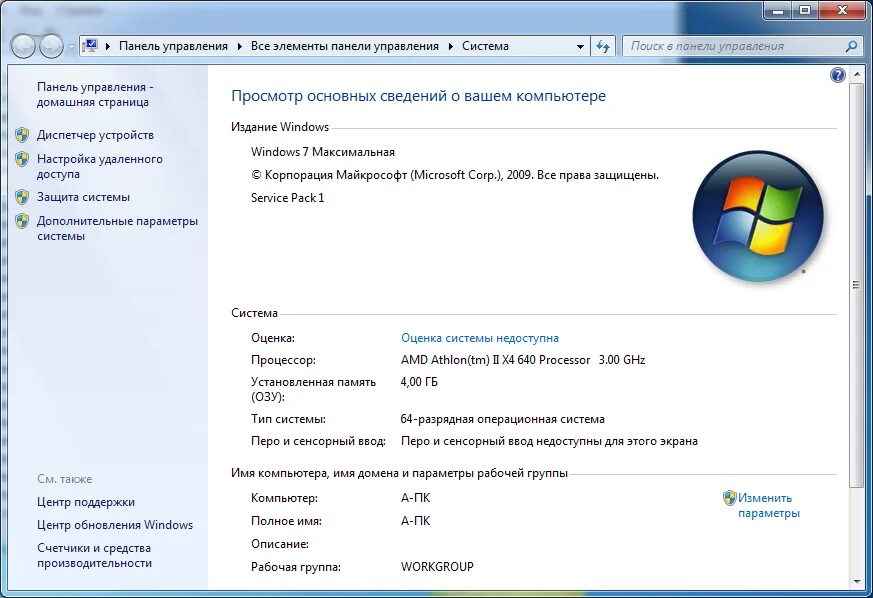Click the magnifier search icon
This screenshot has height=598, width=873.
tap(851, 46)
